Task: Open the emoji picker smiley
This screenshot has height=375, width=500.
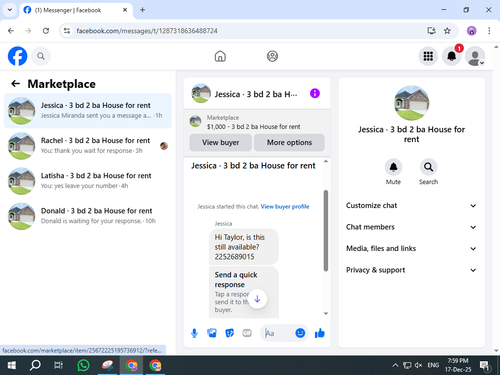Action: click(x=300, y=333)
